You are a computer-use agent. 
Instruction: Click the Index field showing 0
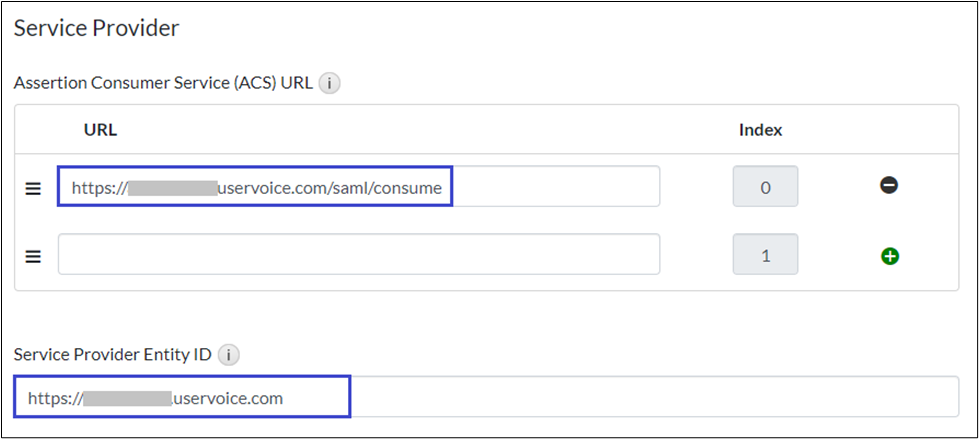765,187
